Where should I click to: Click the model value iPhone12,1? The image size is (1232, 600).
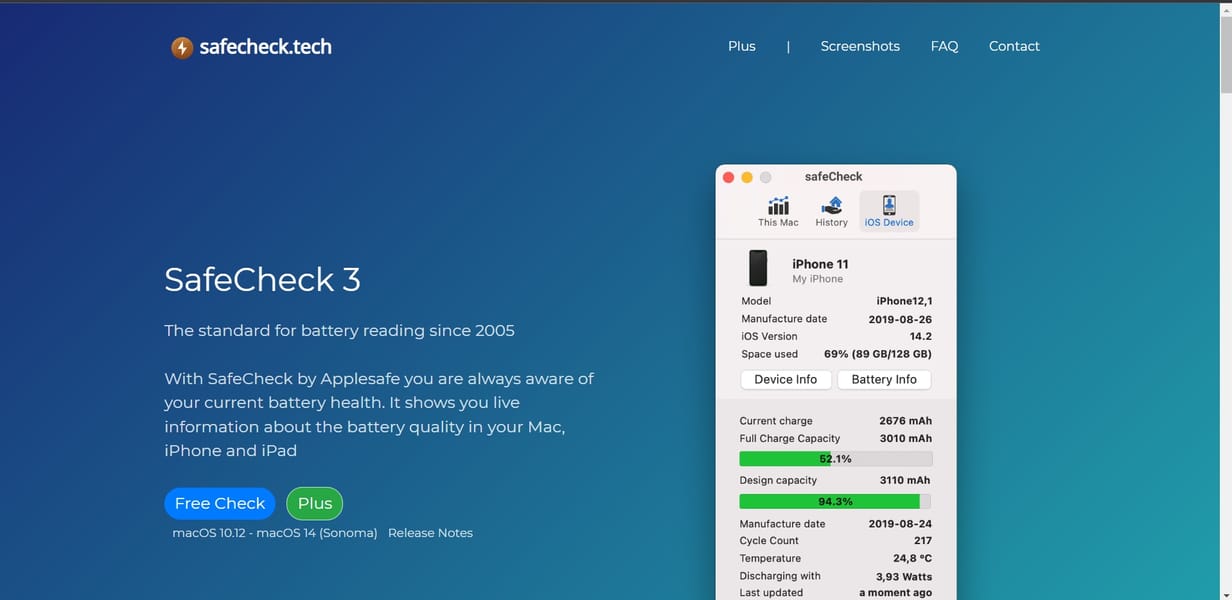click(x=904, y=301)
